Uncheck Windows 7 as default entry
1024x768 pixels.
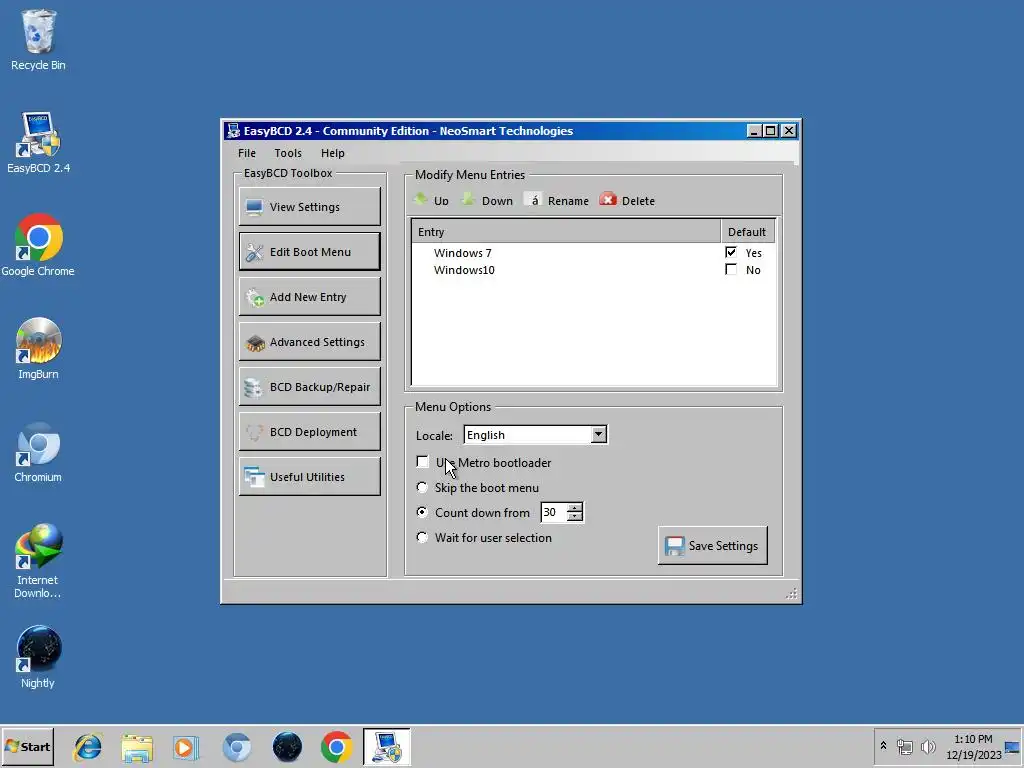(731, 252)
